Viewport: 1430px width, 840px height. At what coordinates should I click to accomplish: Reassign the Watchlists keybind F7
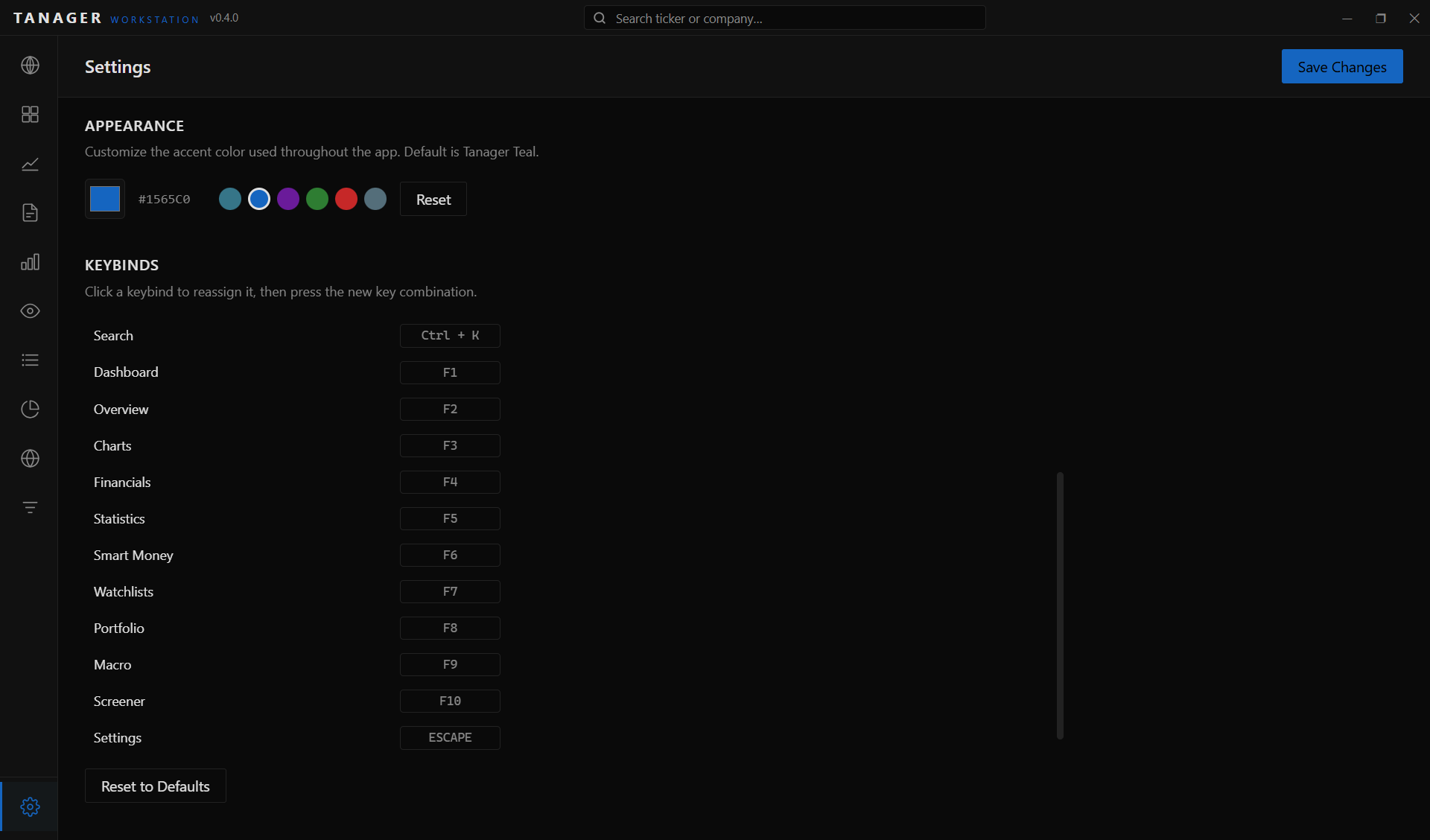tap(450, 591)
